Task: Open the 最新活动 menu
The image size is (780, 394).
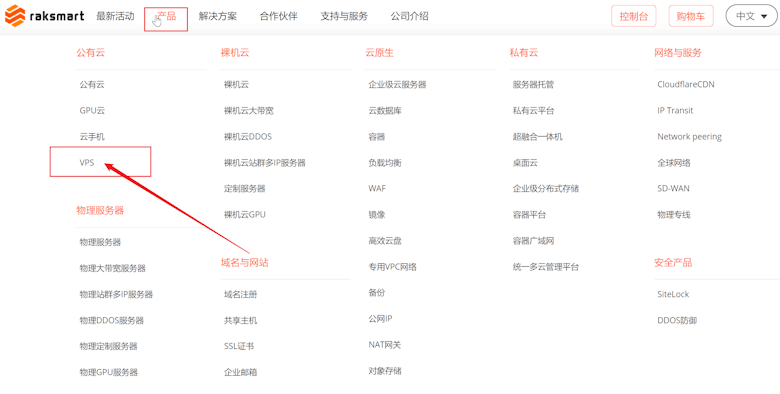Action: point(115,16)
